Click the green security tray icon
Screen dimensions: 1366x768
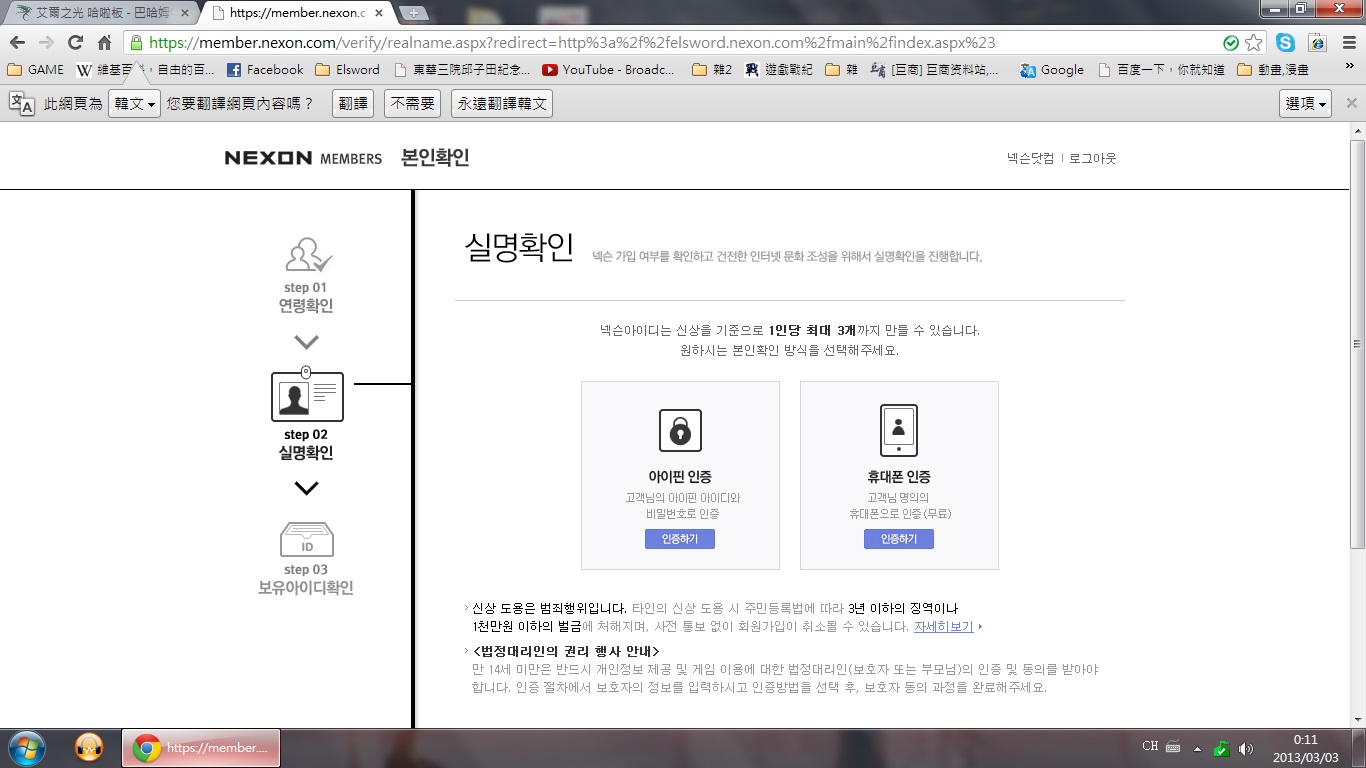pos(1221,748)
